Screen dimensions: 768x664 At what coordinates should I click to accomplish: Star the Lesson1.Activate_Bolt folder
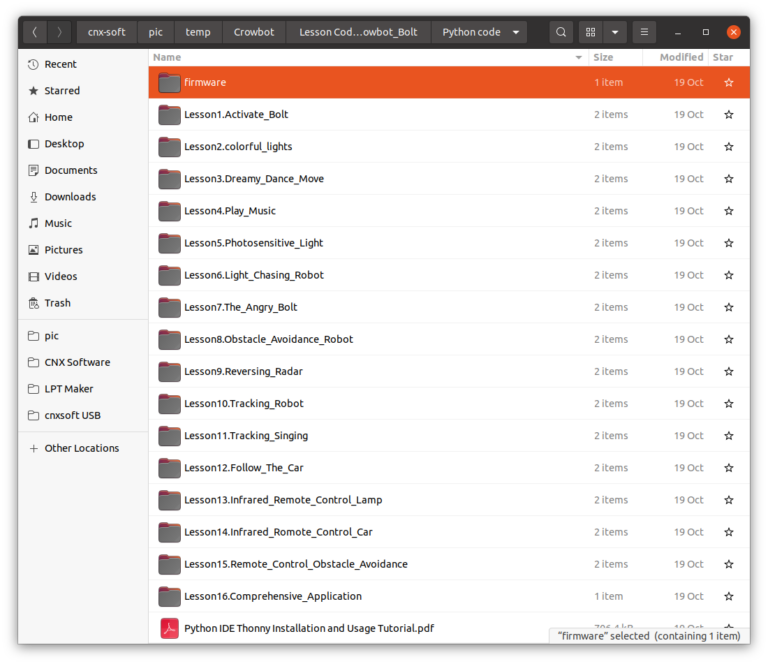(728, 115)
